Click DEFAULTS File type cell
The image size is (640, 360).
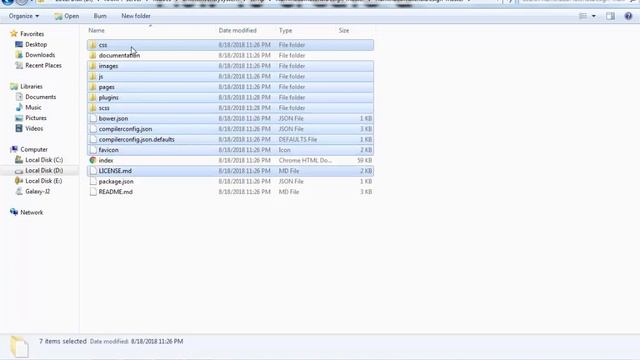click(x=298, y=140)
